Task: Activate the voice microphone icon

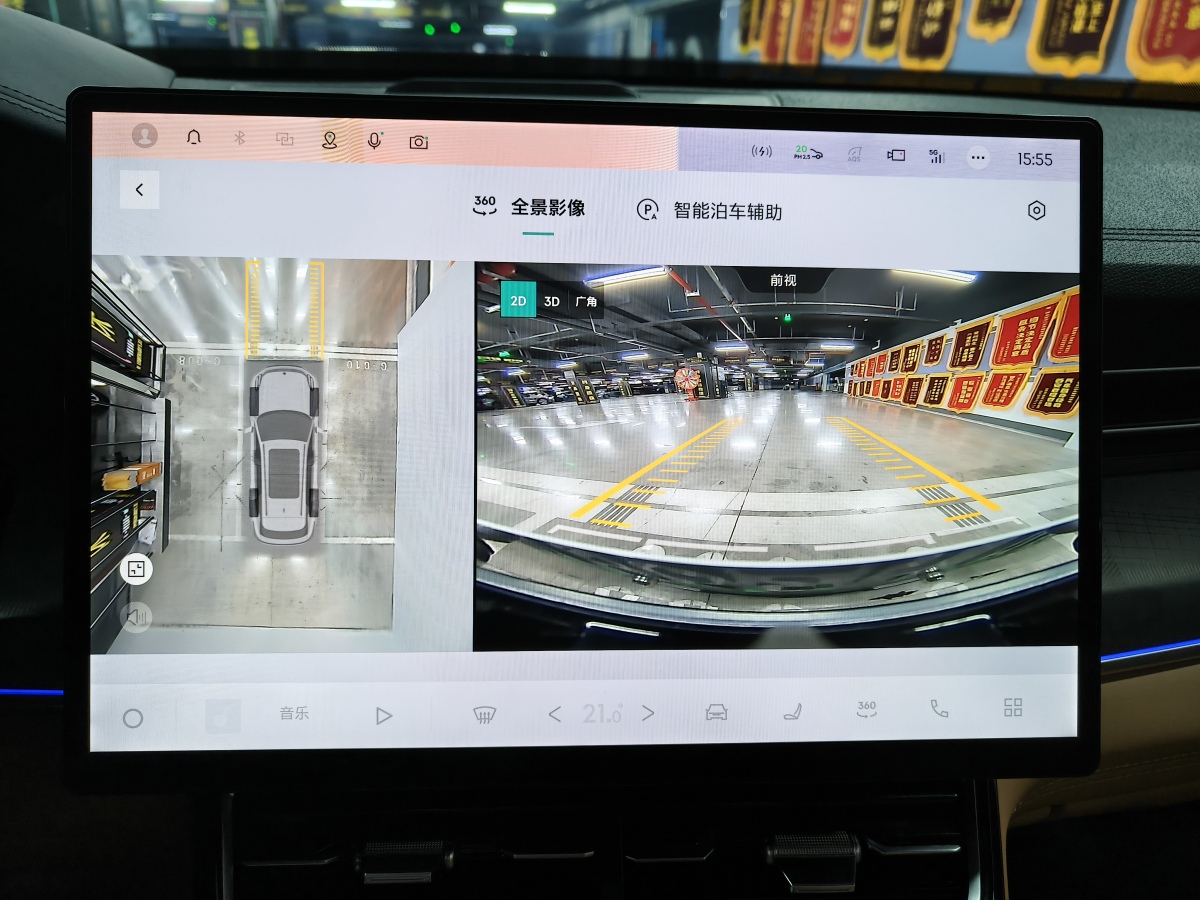Action: (374, 141)
